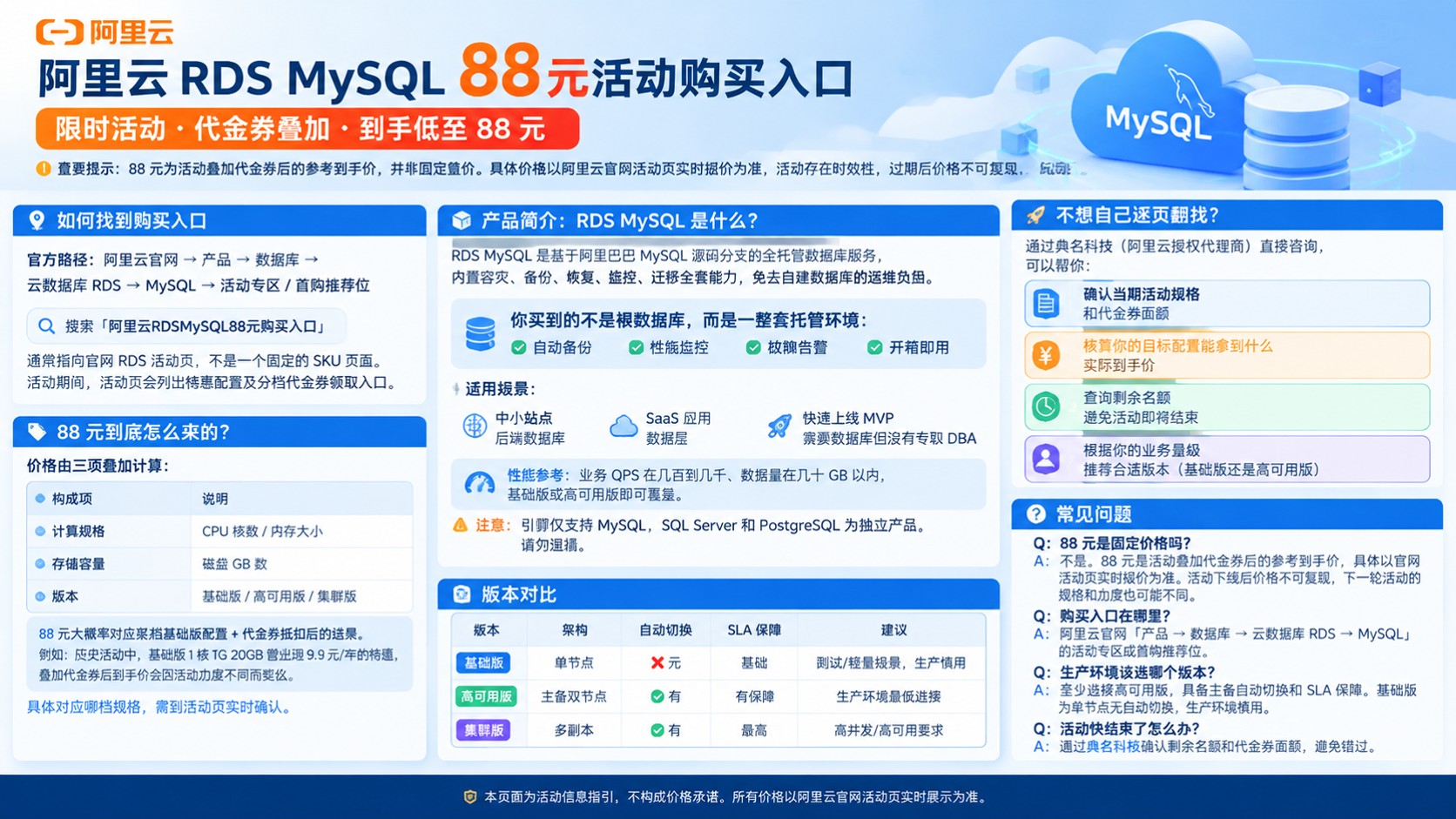The image size is (1456, 819).
Task: Click the 阿里云RDSMySQL88元购买入口 search field
Action: pos(186,326)
